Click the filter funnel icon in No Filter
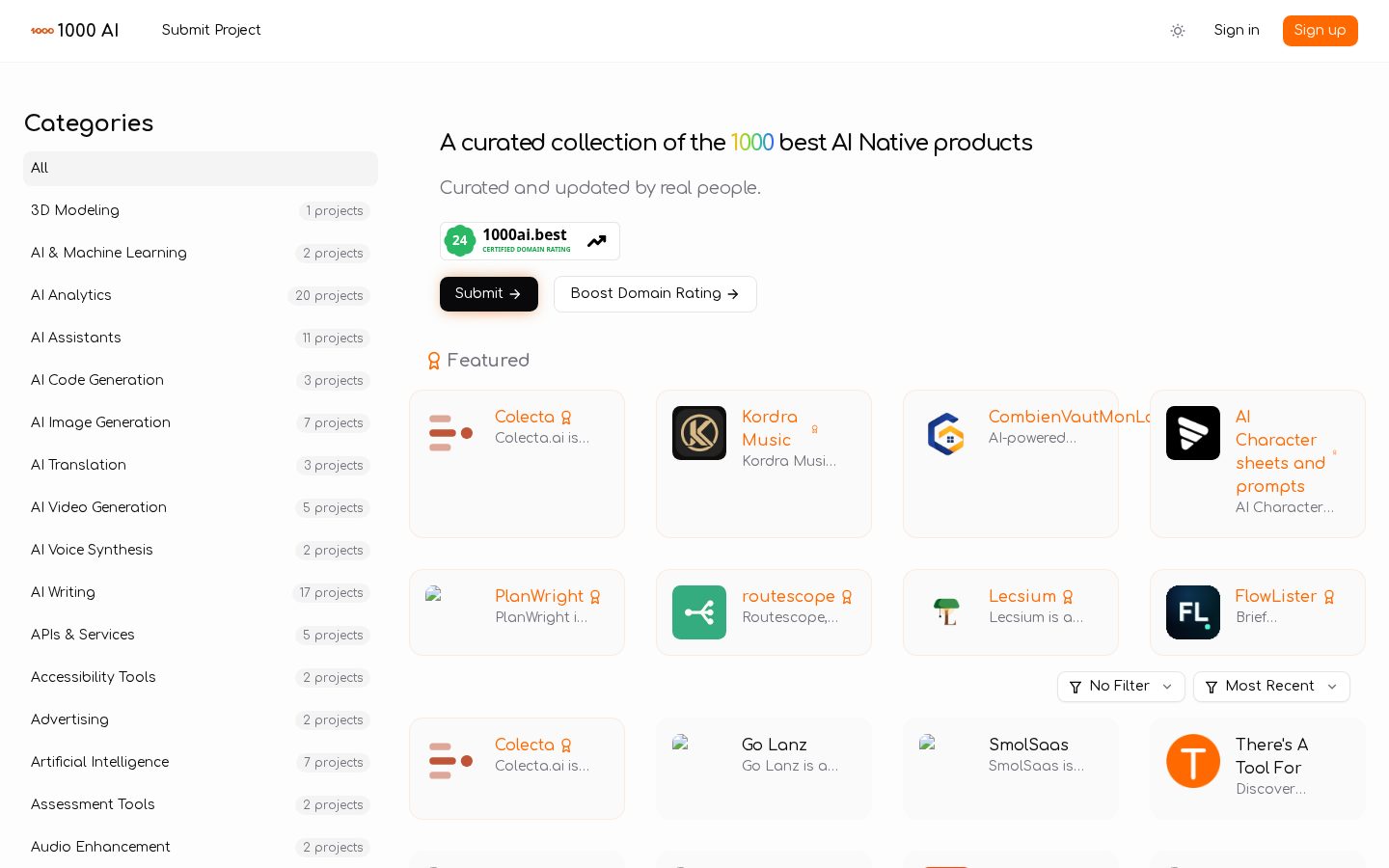1389x868 pixels. coord(1076,688)
